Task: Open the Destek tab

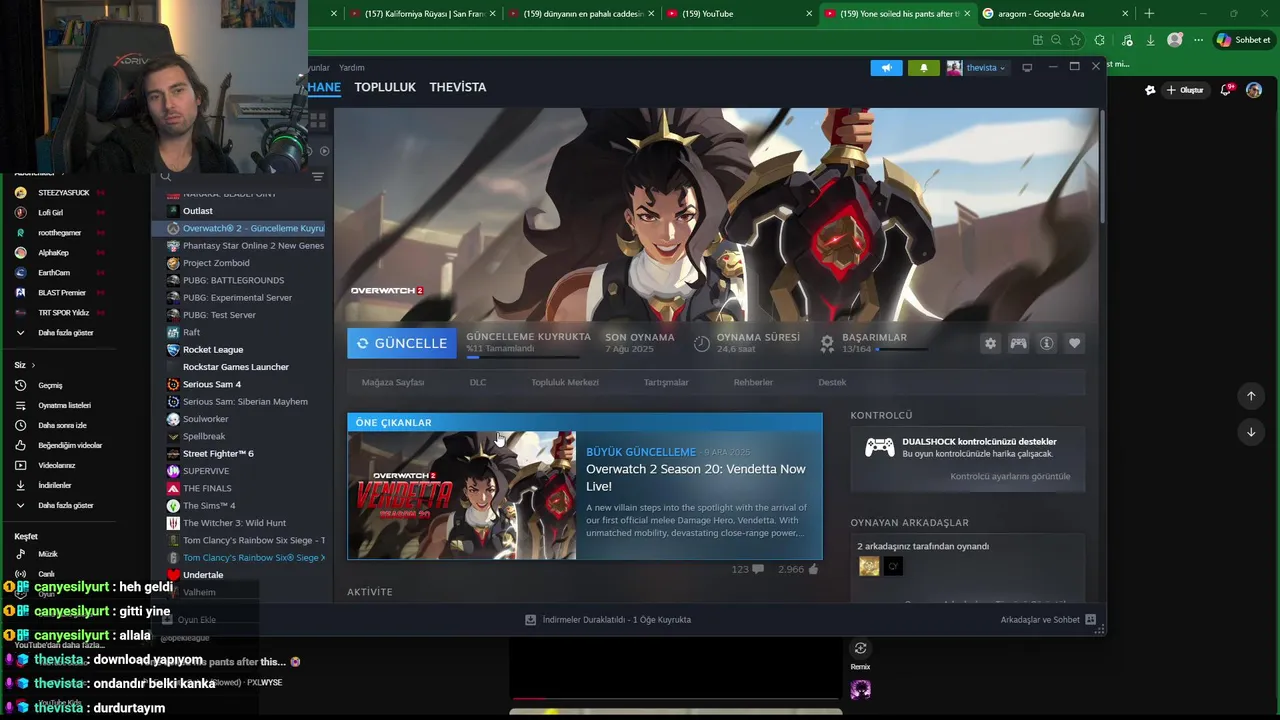Action: pos(832,382)
